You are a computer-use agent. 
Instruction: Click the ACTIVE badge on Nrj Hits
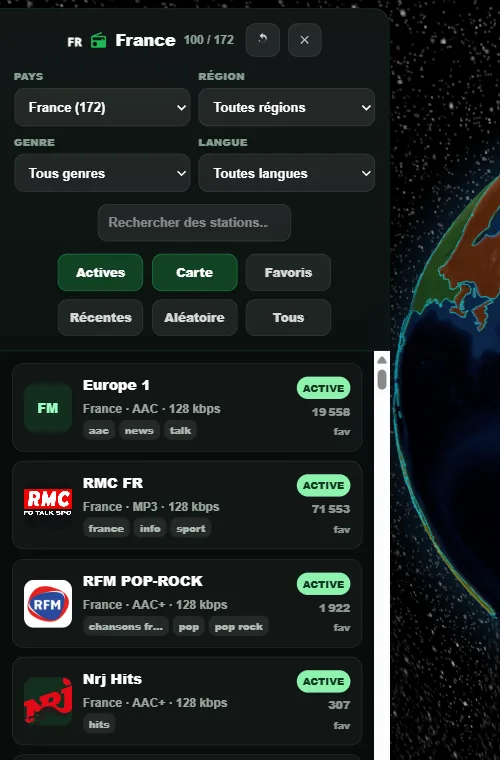click(x=324, y=681)
